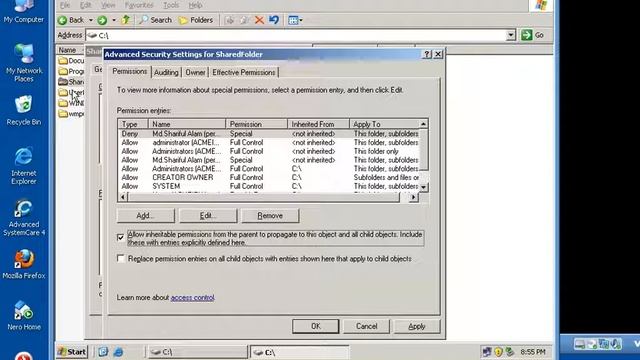Open My Network Places desktop icon
This screenshot has width=640, height=360.
point(24,62)
